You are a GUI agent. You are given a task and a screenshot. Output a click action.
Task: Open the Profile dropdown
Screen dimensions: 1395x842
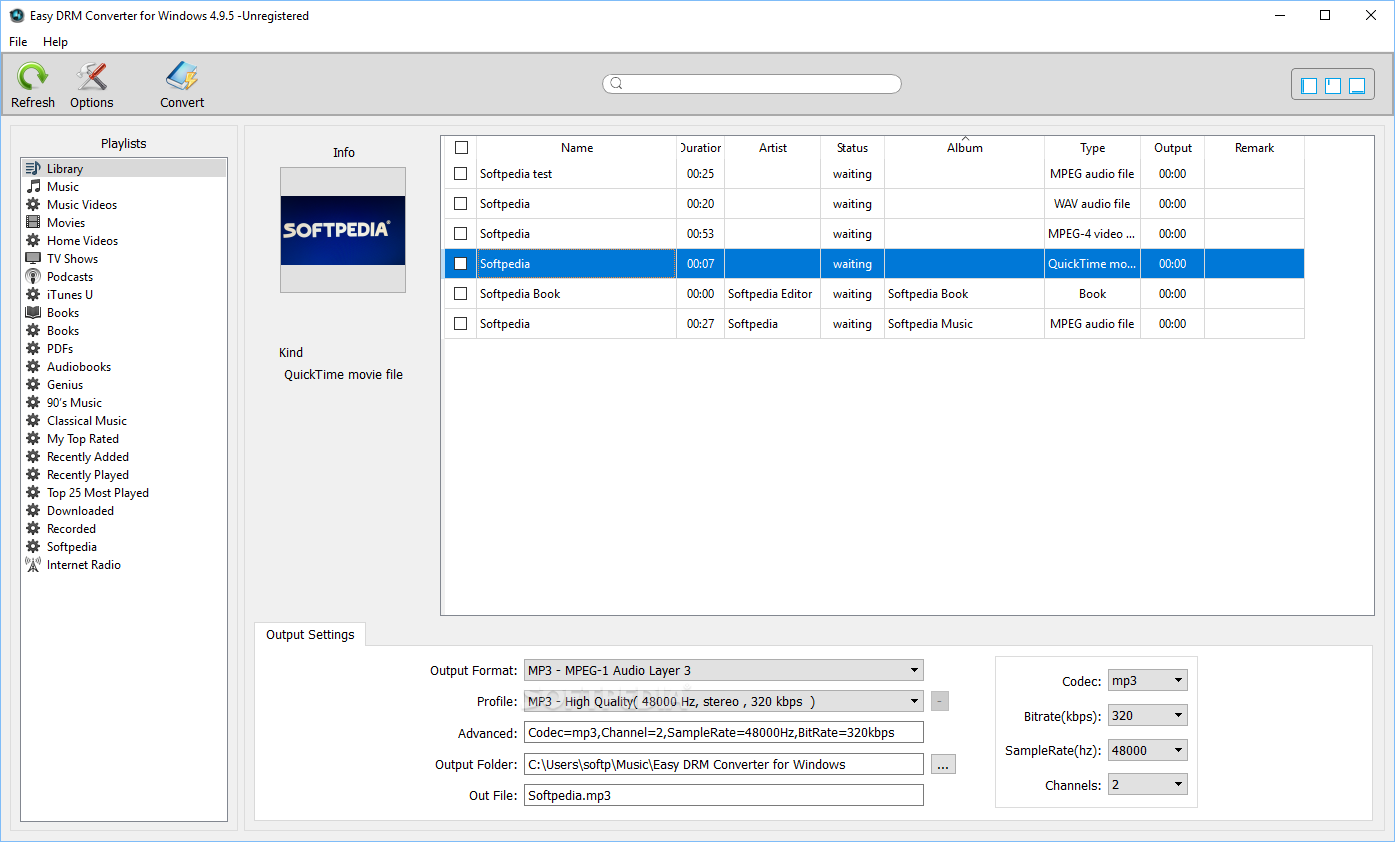(723, 701)
